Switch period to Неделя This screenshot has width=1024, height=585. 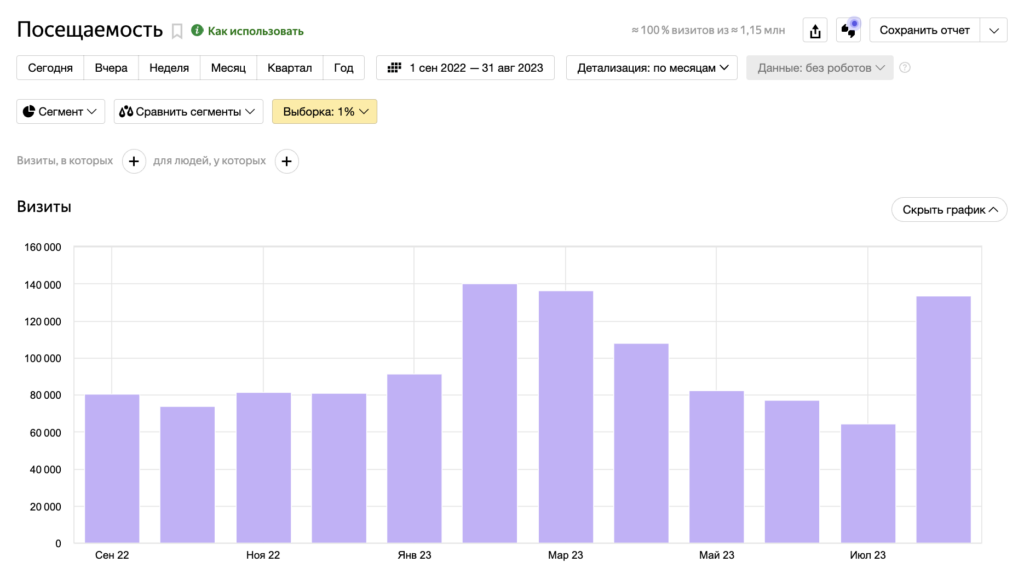tap(169, 68)
